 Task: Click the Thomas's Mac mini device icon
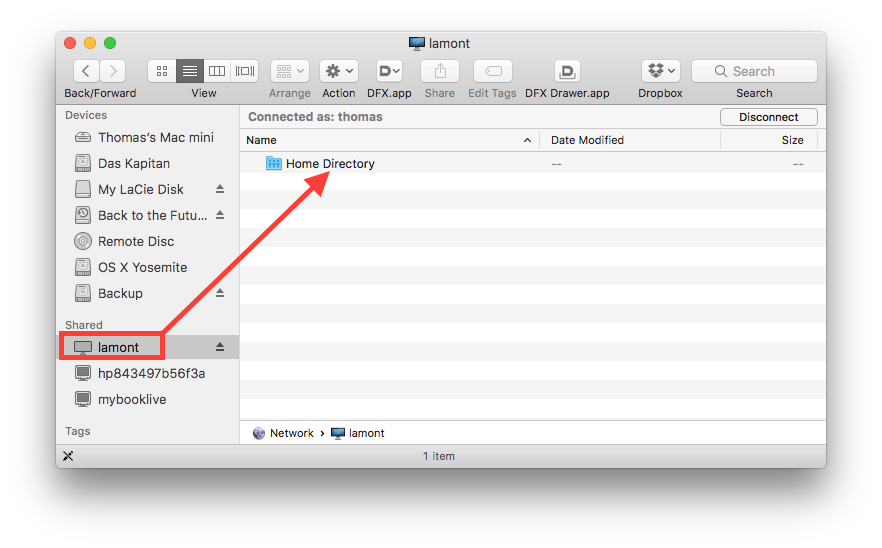point(83,137)
